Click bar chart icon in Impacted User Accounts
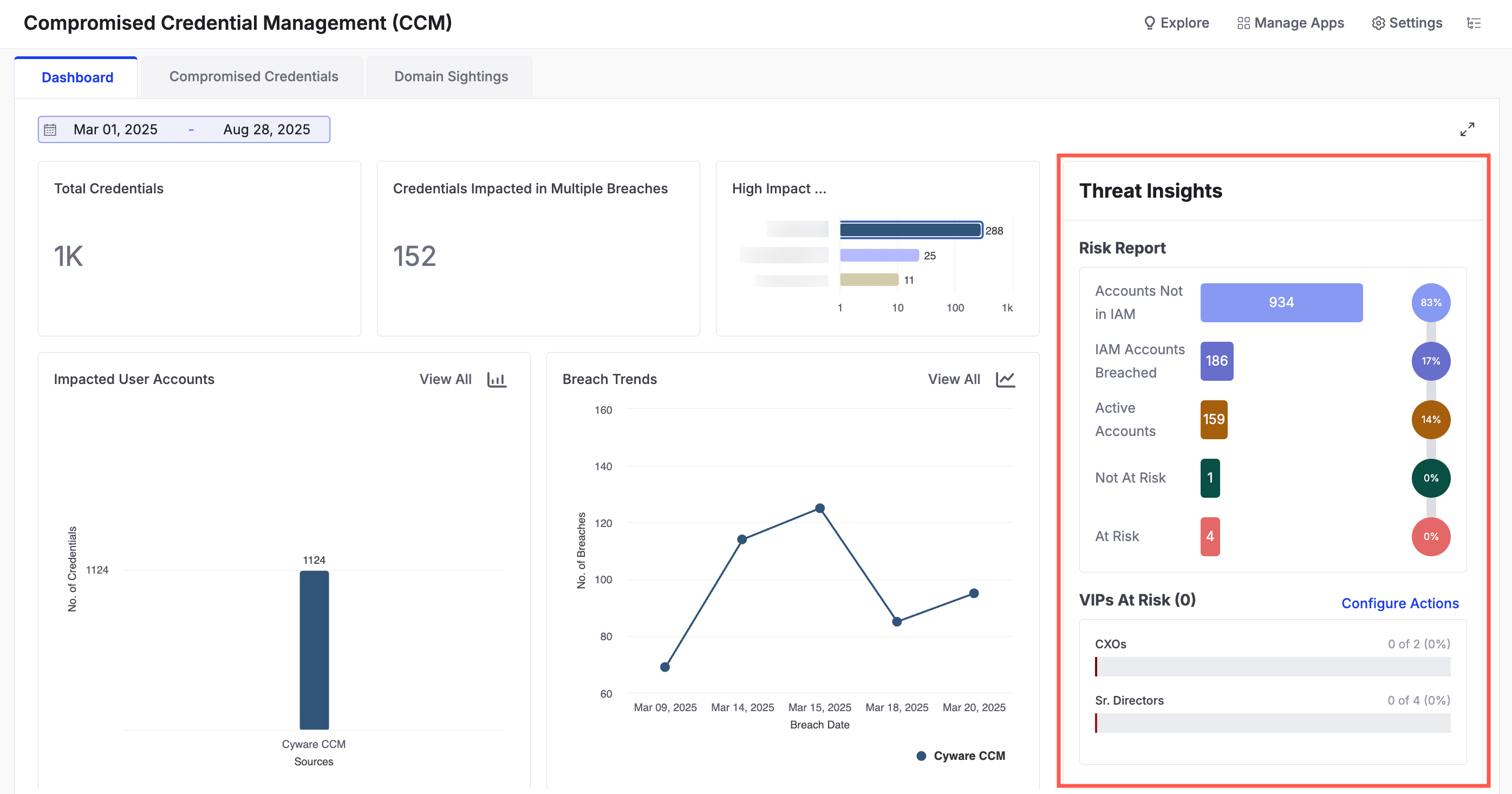The image size is (1512, 794). pyautogui.click(x=496, y=380)
